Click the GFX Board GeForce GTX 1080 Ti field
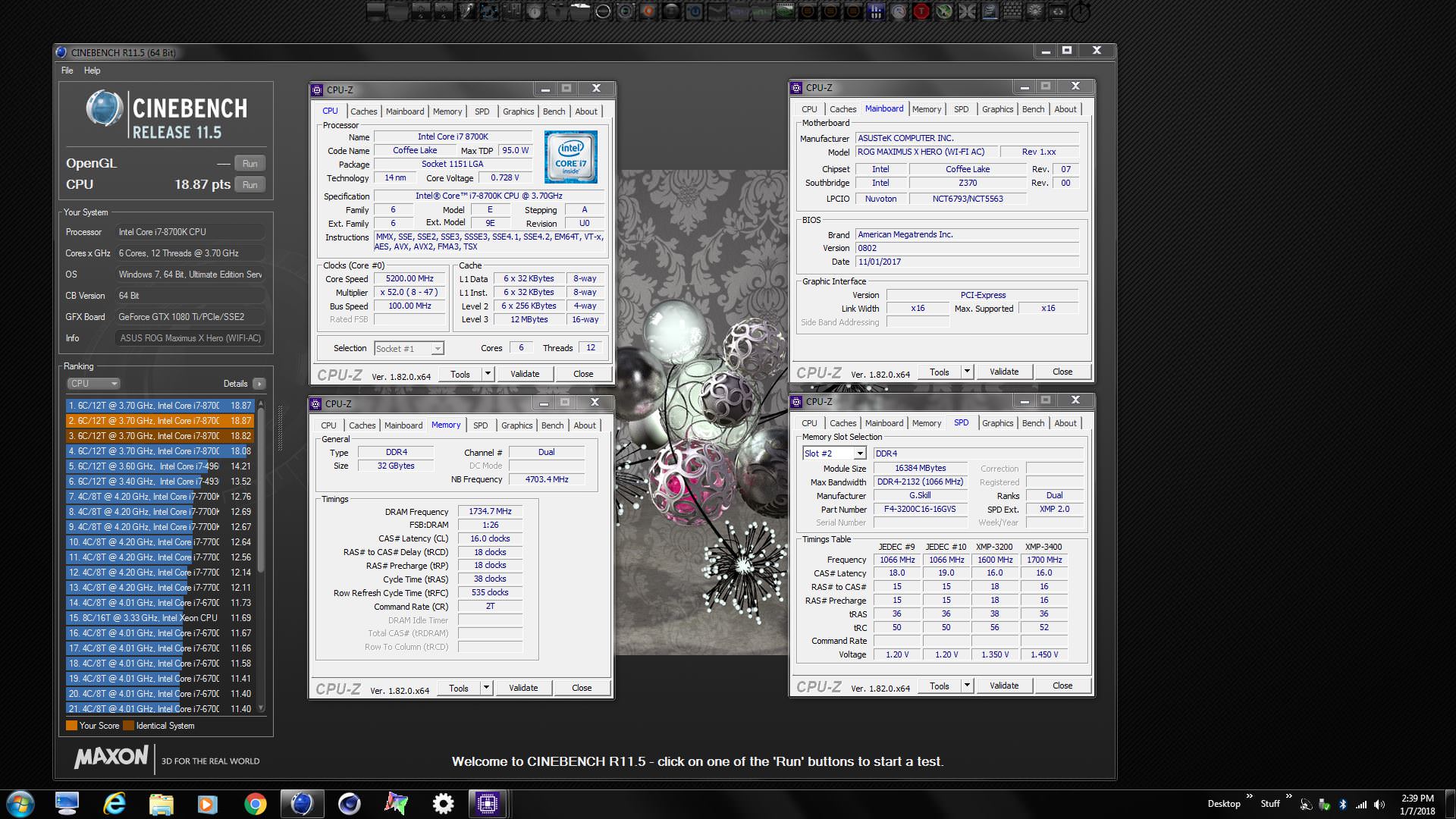Viewport: 1456px width, 819px height. pyautogui.click(x=190, y=317)
